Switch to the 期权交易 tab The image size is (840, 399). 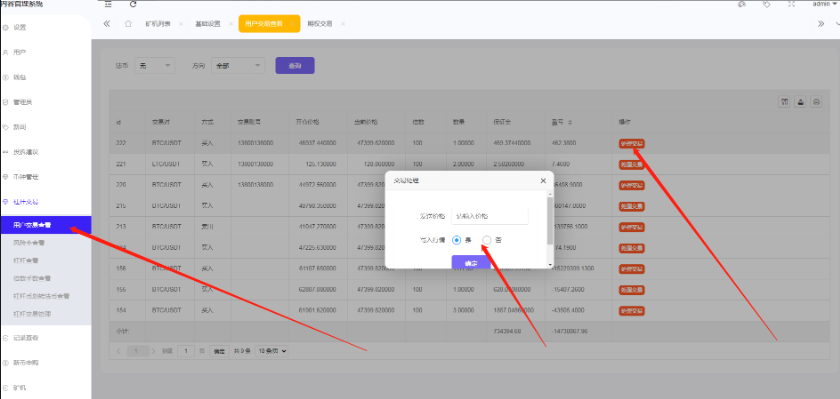[320, 24]
